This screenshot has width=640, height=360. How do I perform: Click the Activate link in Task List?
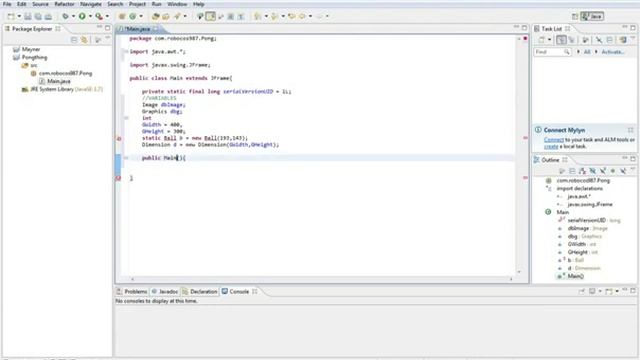[x=613, y=52]
